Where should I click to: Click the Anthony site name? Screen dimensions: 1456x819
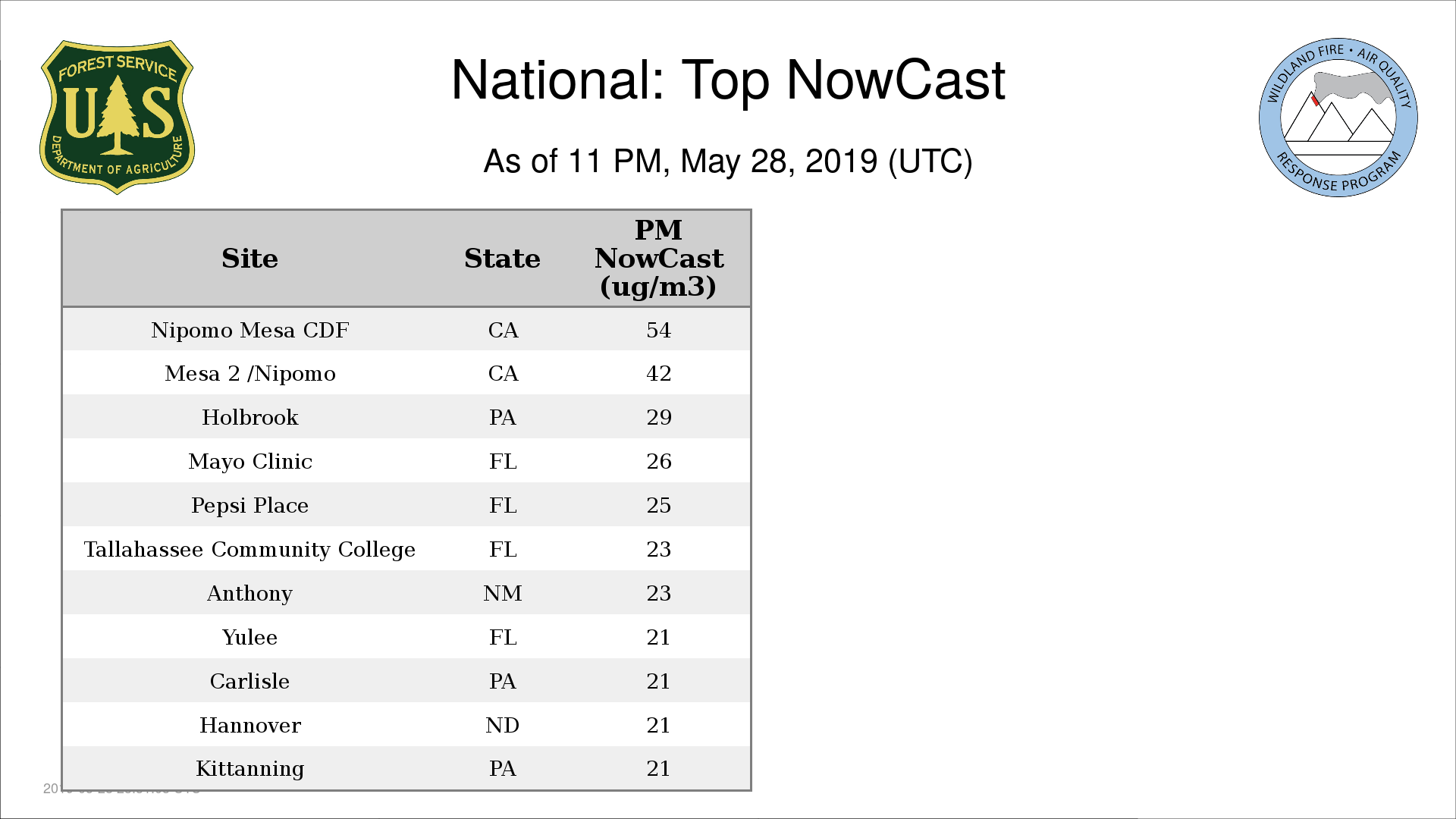point(249,593)
